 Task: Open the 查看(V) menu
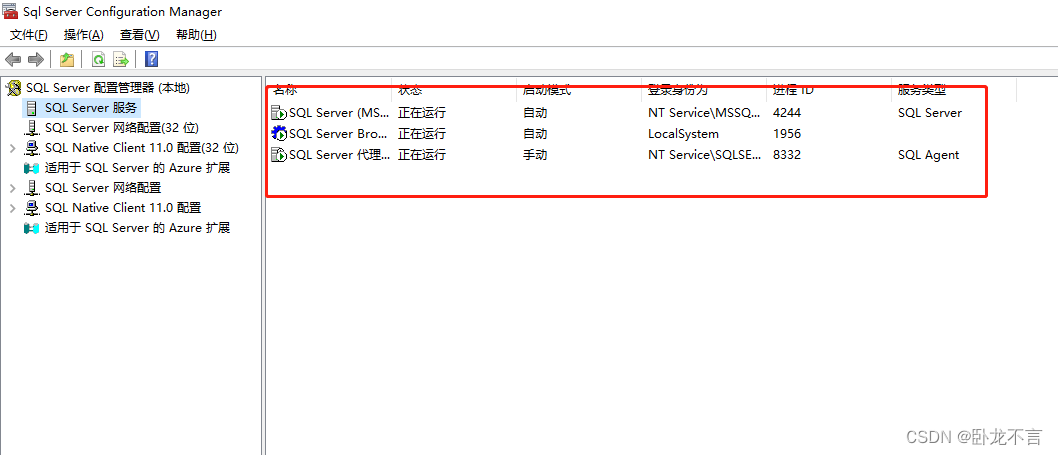click(x=140, y=34)
